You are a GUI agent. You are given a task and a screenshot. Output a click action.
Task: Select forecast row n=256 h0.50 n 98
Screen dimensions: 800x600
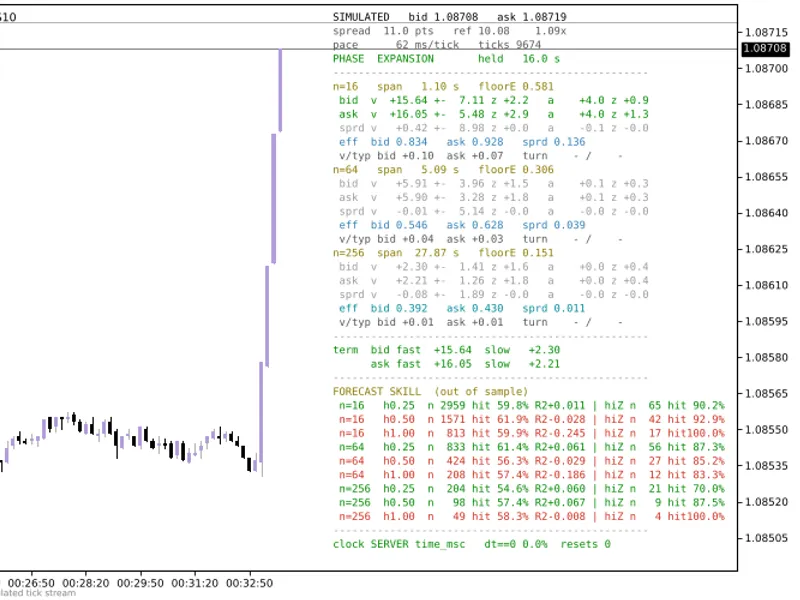point(532,502)
